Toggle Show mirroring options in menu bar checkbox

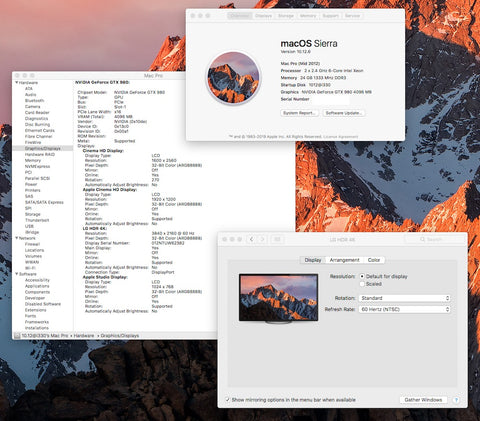(227, 400)
